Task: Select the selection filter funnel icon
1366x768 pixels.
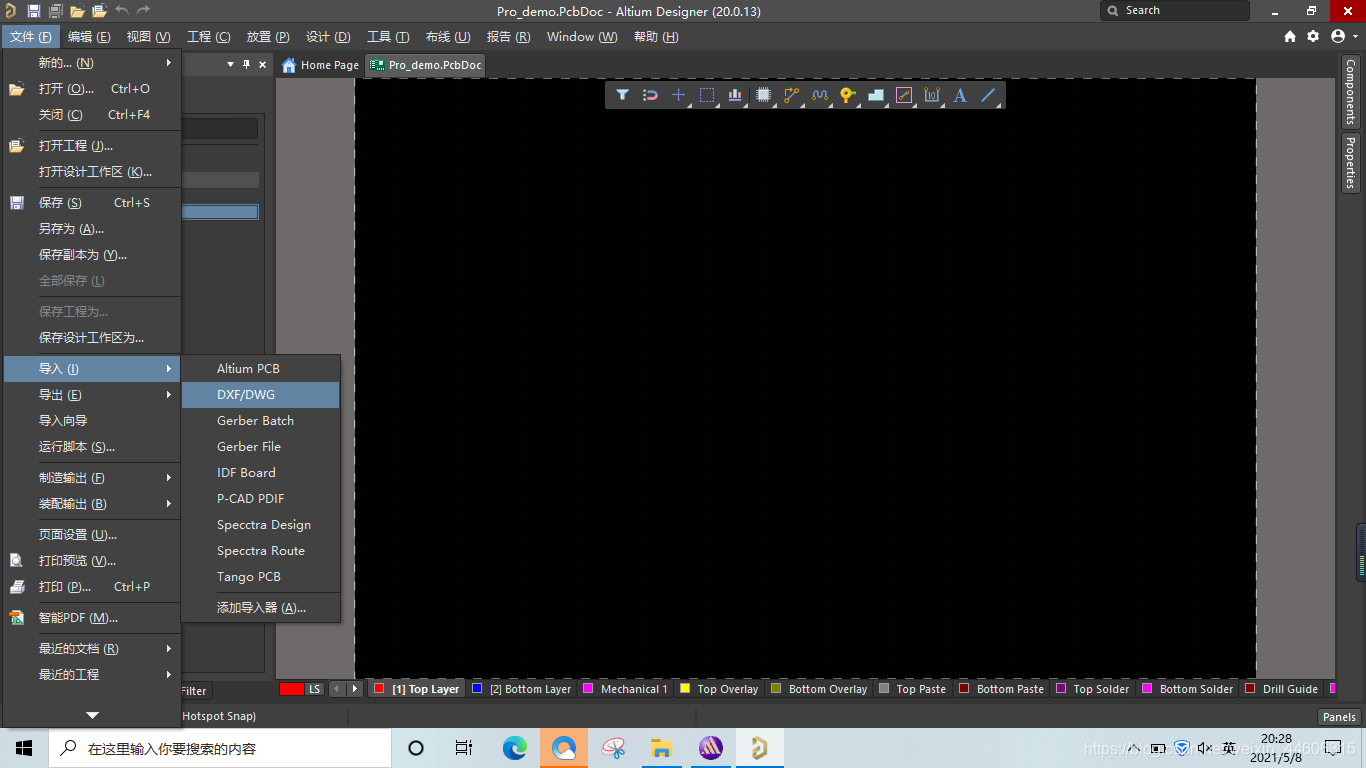Action: (622, 95)
